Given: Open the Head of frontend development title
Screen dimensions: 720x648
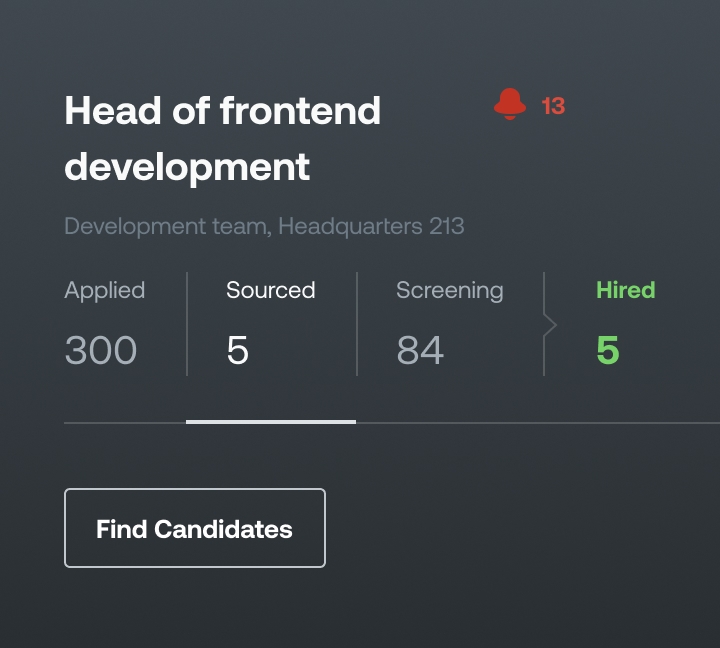Looking at the screenshot, I should click(x=222, y=138).
